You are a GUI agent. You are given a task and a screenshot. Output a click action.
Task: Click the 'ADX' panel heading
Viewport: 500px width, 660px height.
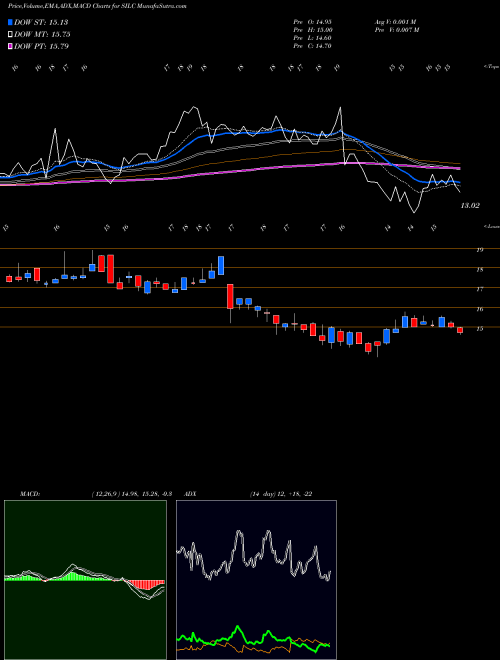click(x=191, y=494)
